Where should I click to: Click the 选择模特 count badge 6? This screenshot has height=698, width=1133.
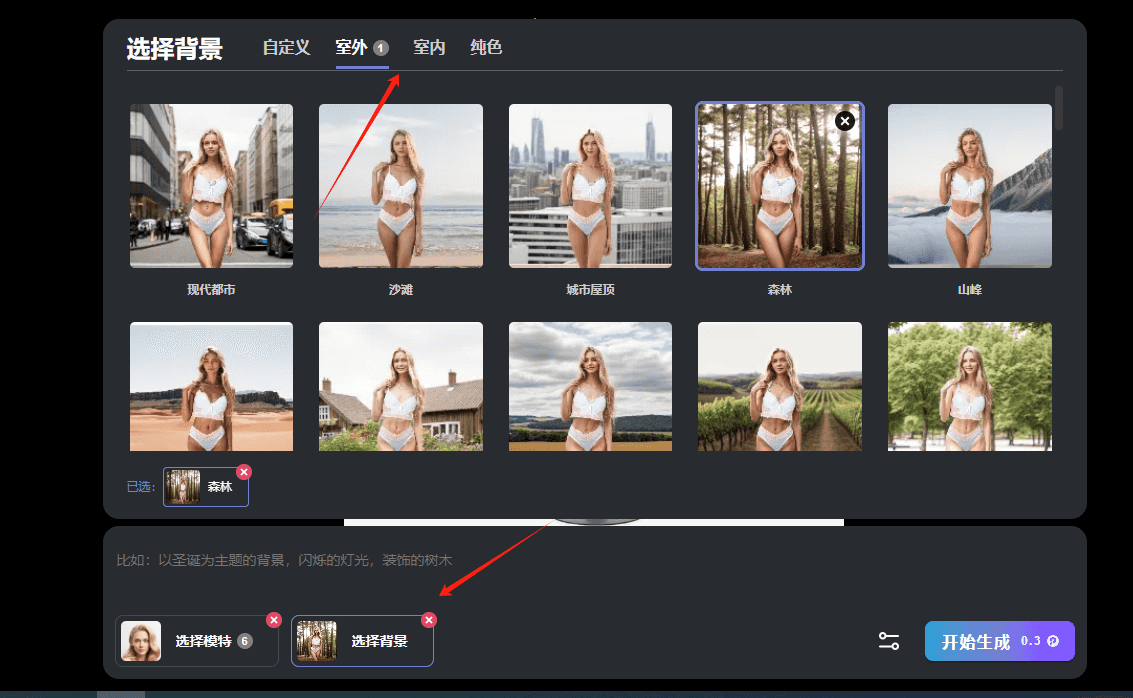tap(245, 641)
